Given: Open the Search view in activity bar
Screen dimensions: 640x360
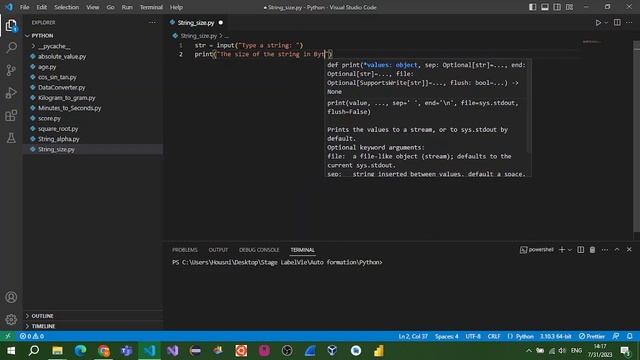Looking at the screenshot, I should 11,47.
